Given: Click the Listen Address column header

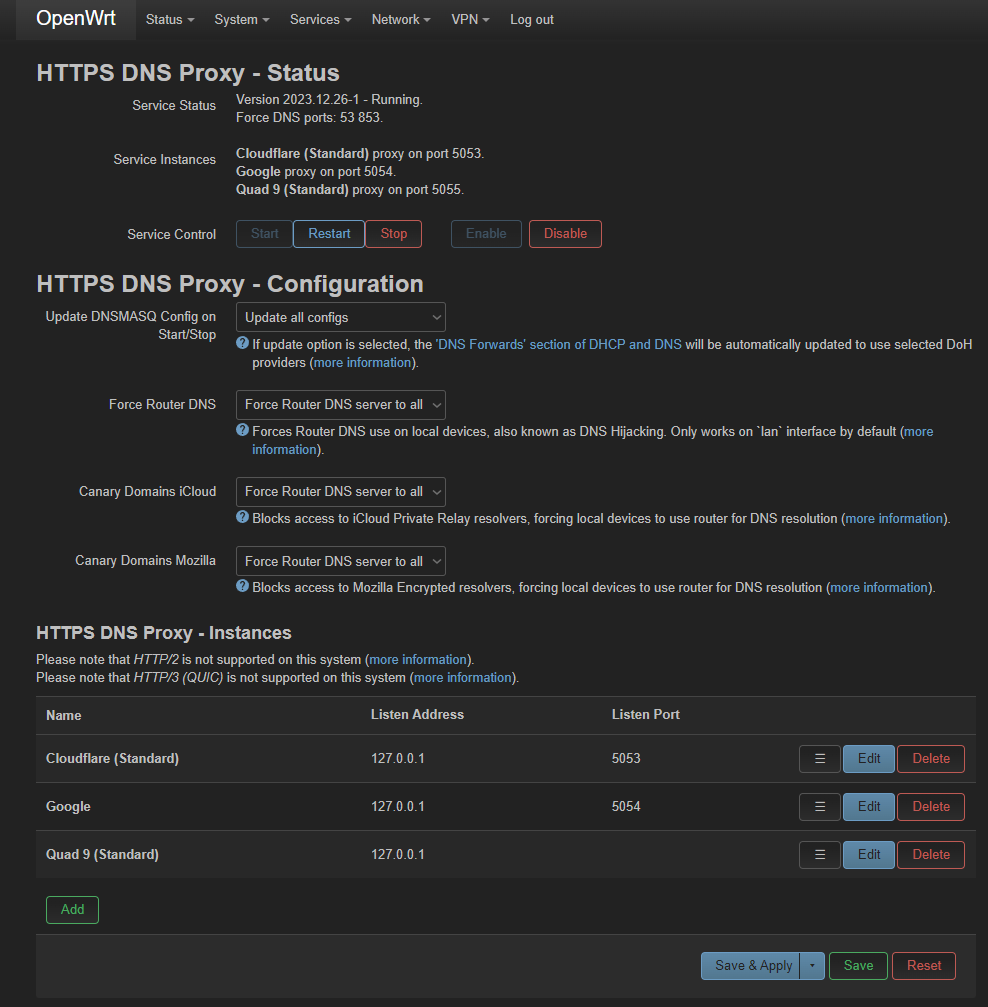Looking at the screenshot, I should [418, 715].
